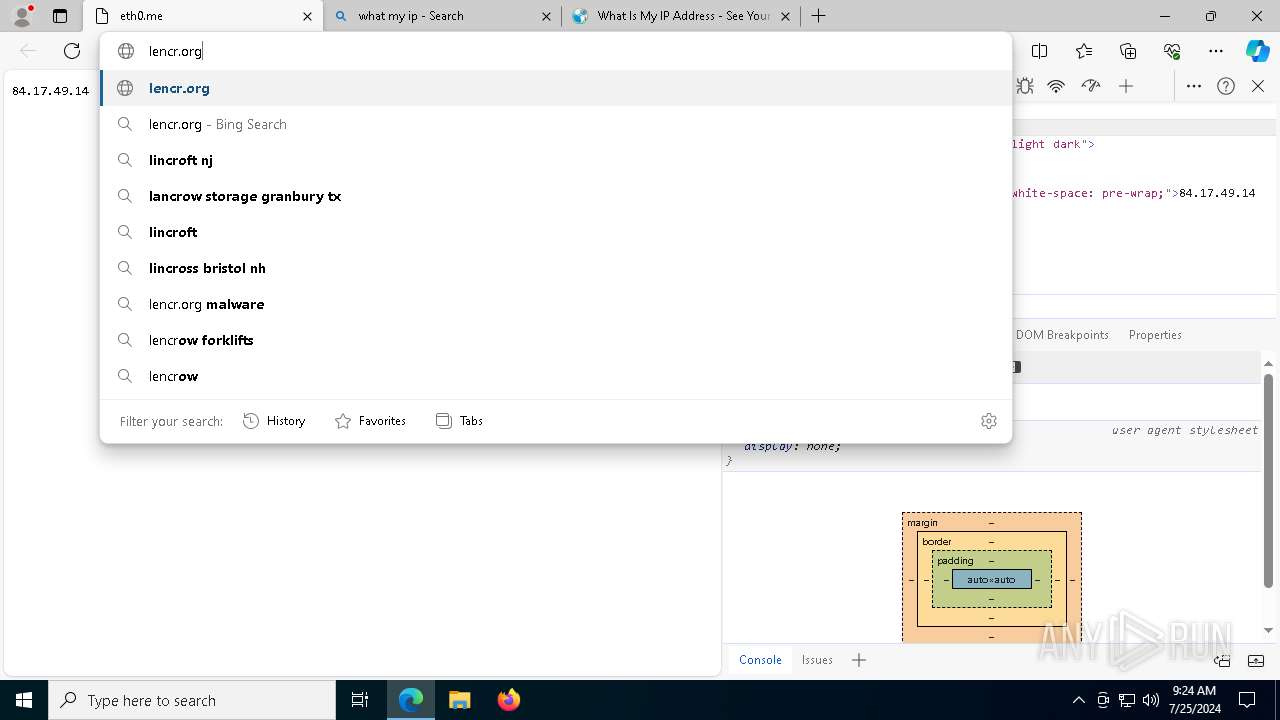Close the DevTools panel
Image resolution: width=1280 pixels, height=720 pixels.
[x=1258, y=86]
